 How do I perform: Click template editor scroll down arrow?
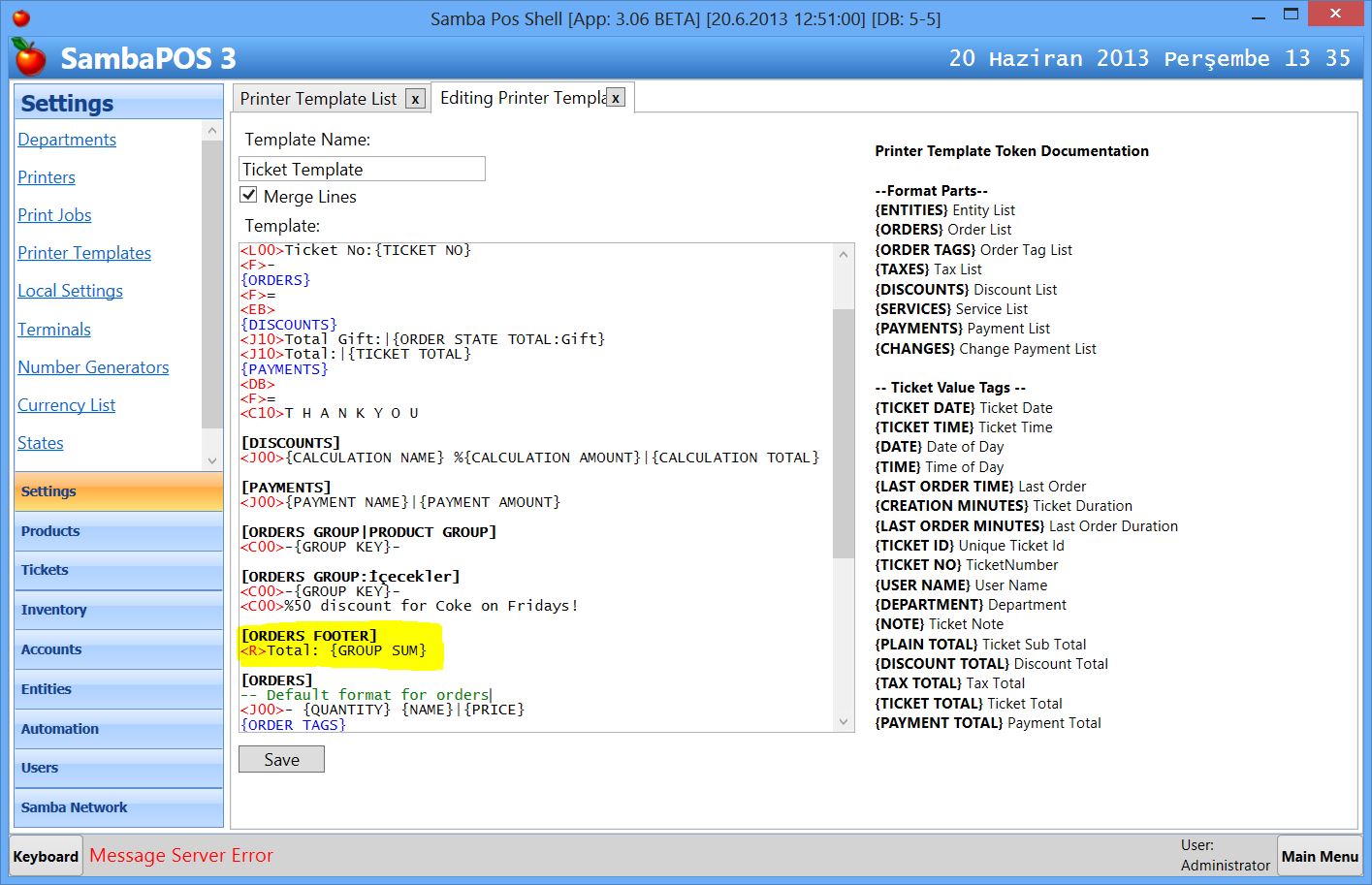click(843, 721)
